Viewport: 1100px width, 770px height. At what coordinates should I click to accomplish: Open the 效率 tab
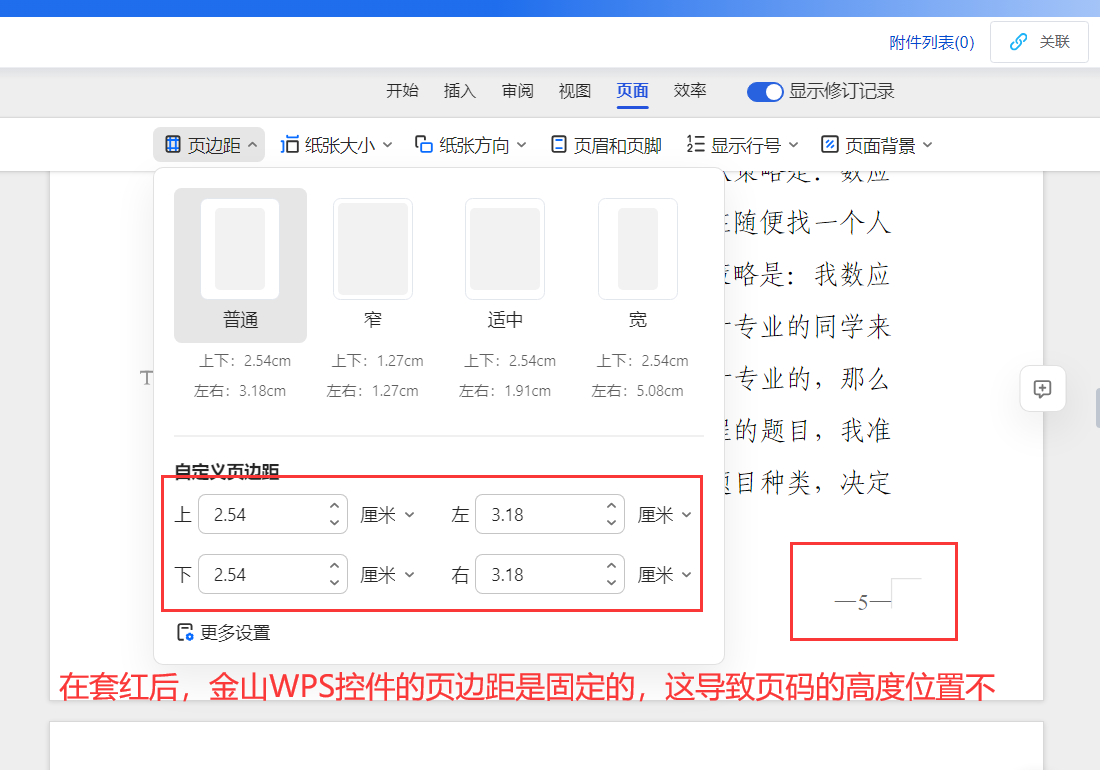pos(690,90)
